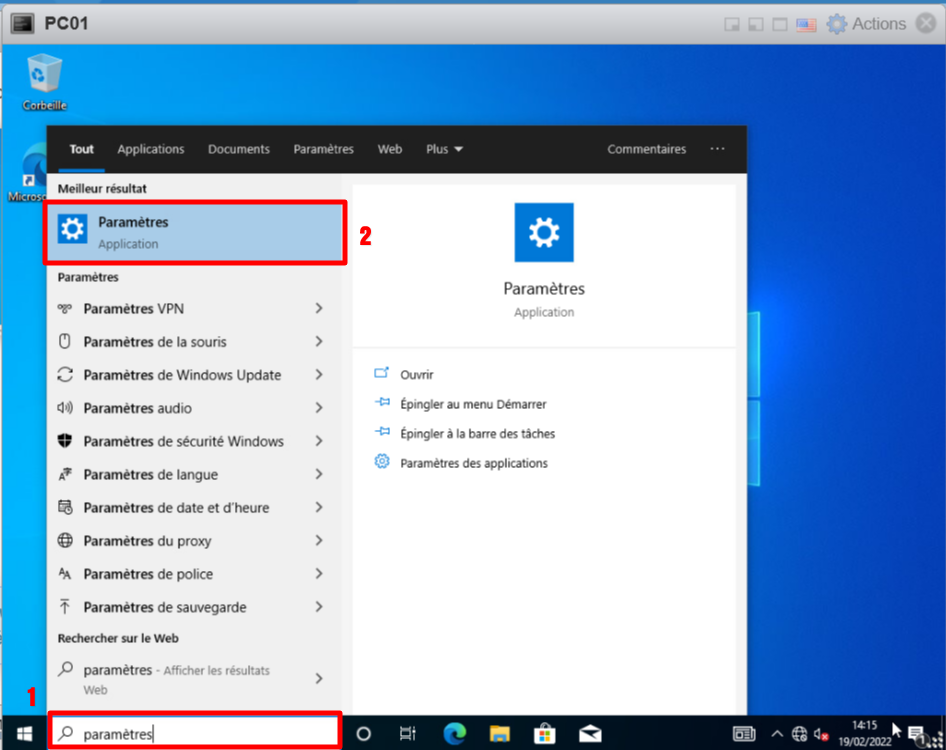Choose Épingler à la barre des tâches
This screenshot has width=946, height=750.
477,434
